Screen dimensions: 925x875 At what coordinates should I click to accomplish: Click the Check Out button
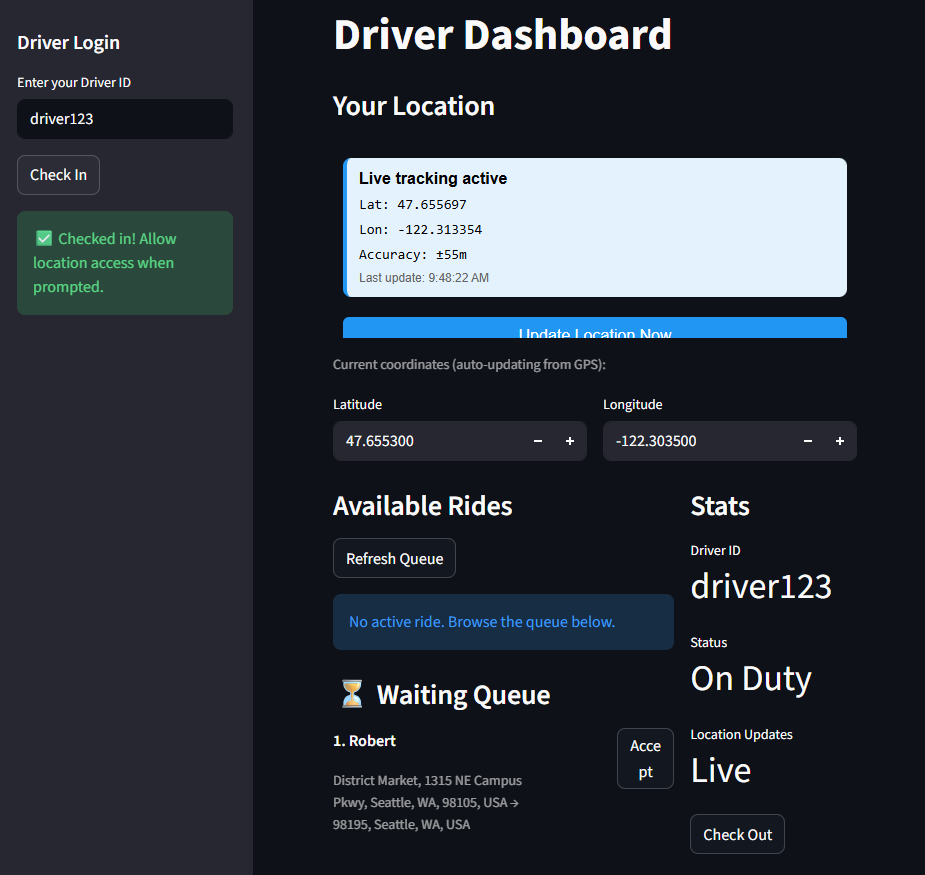tap(737, 834)
